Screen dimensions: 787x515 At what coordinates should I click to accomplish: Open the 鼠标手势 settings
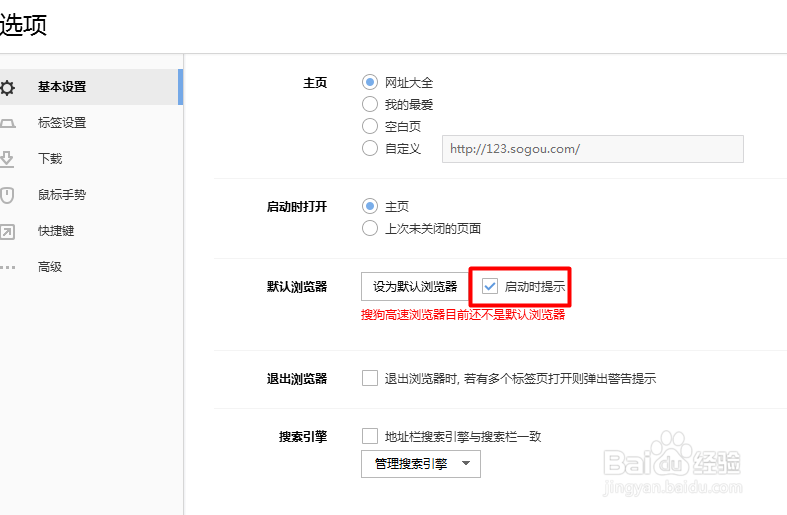pos(90,195)
